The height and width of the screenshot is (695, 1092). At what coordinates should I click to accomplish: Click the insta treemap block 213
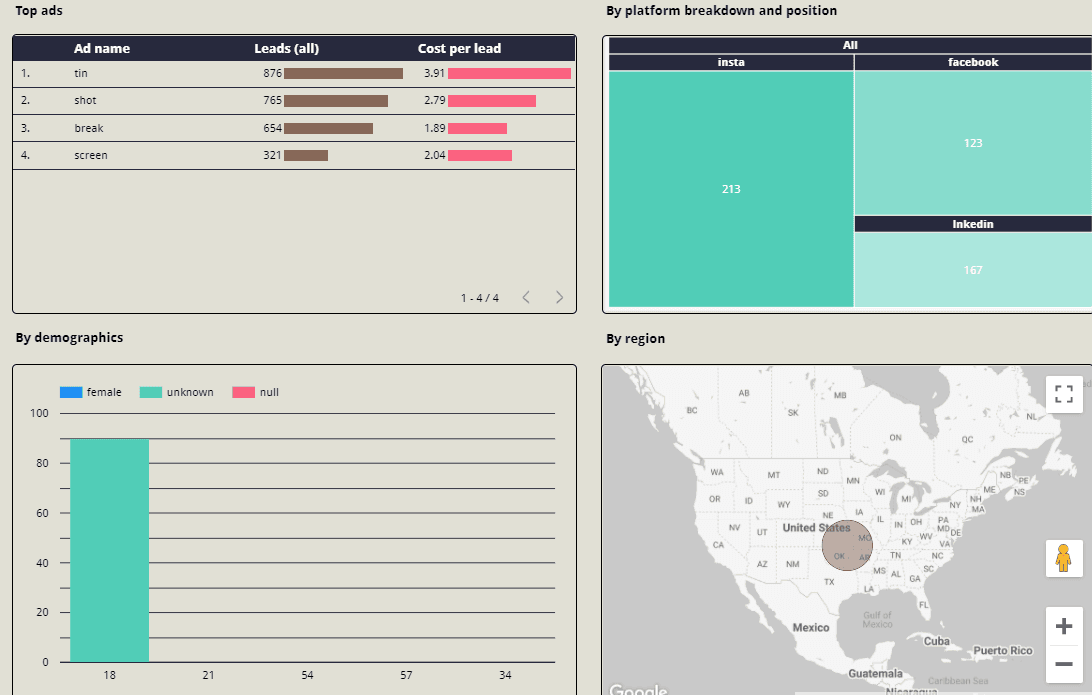[x=731, y=189]
